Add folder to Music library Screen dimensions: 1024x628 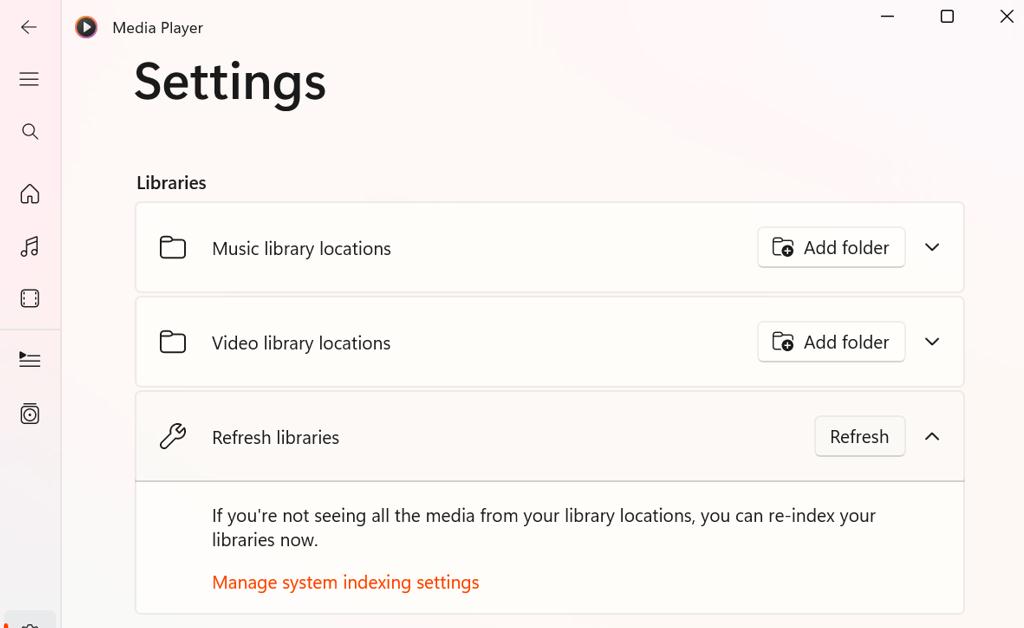tap(831, 247)
